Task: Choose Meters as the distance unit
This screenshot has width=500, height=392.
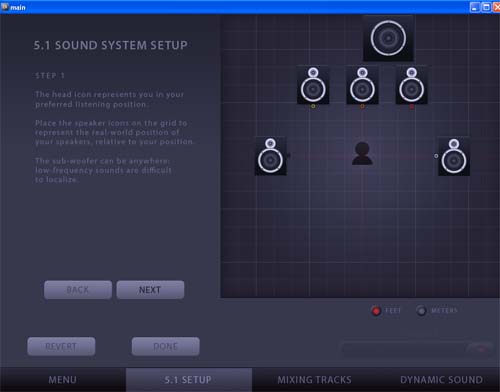Action: click(x=421, y=311)
